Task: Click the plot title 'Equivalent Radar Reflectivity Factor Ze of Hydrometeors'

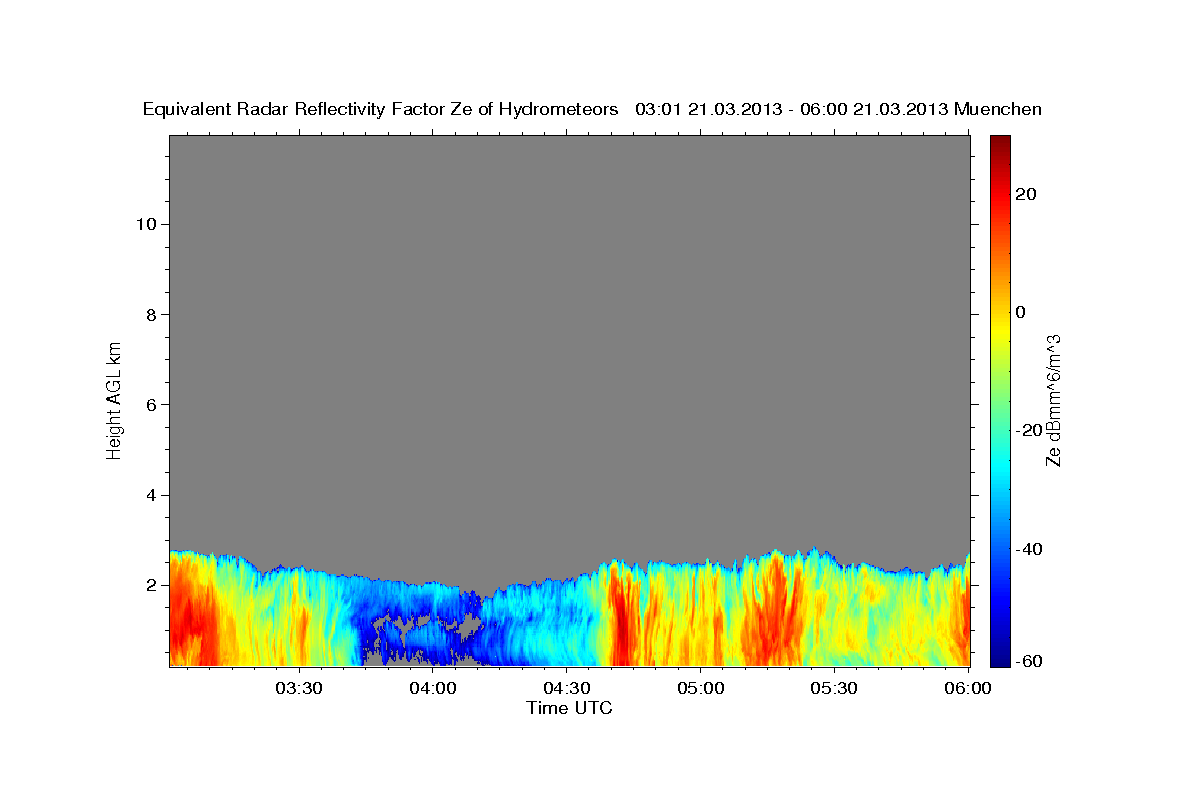Action: tap(381, 110)
